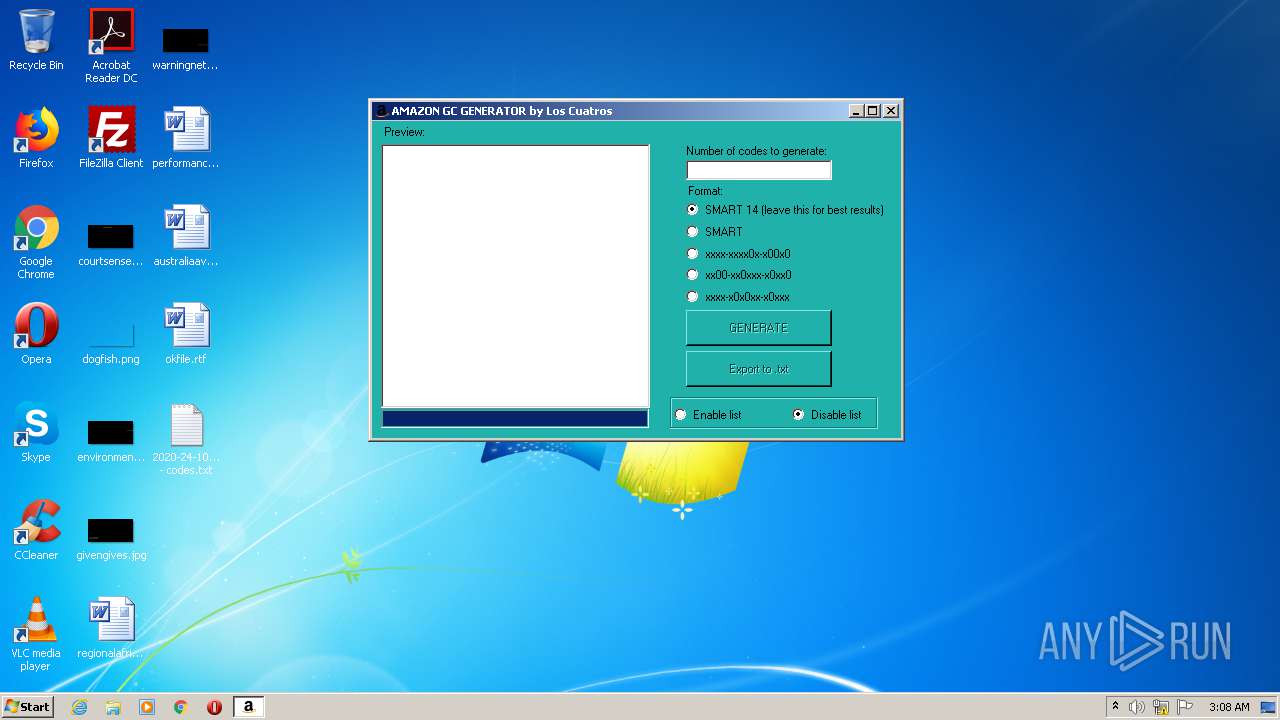1280x720 pixels.
Task: Open Google Chrome from the taskbar
Action: (181, 707)
